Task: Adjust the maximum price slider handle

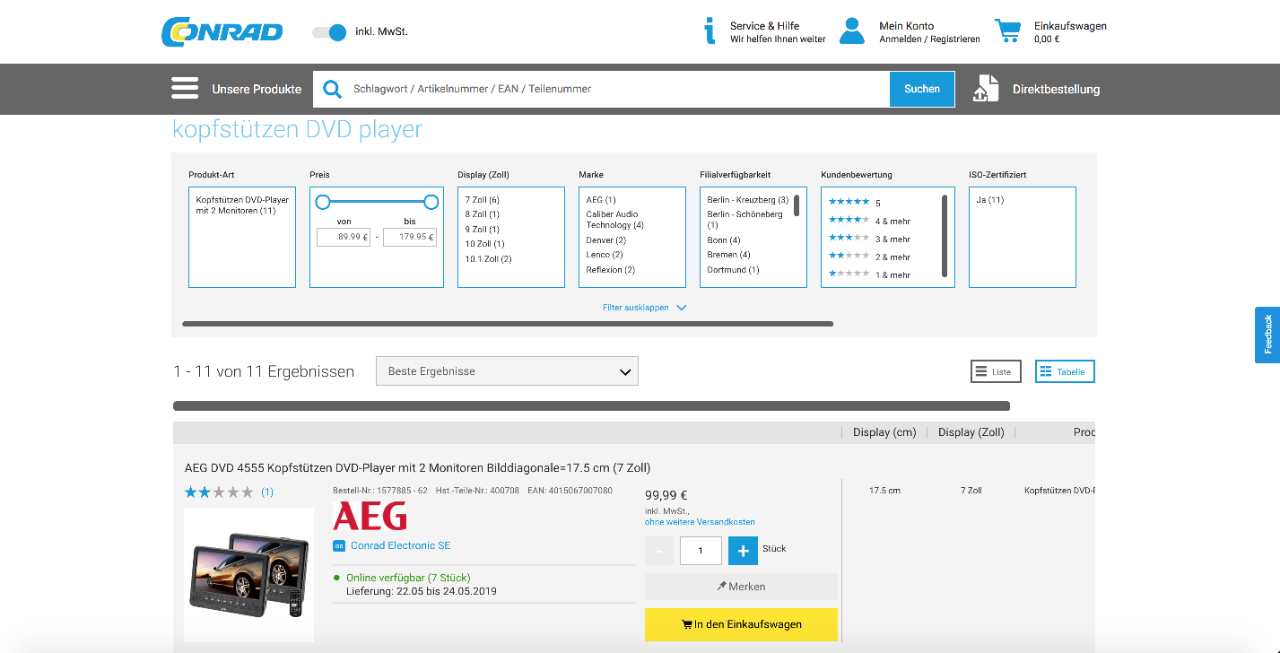Action: 431,202
